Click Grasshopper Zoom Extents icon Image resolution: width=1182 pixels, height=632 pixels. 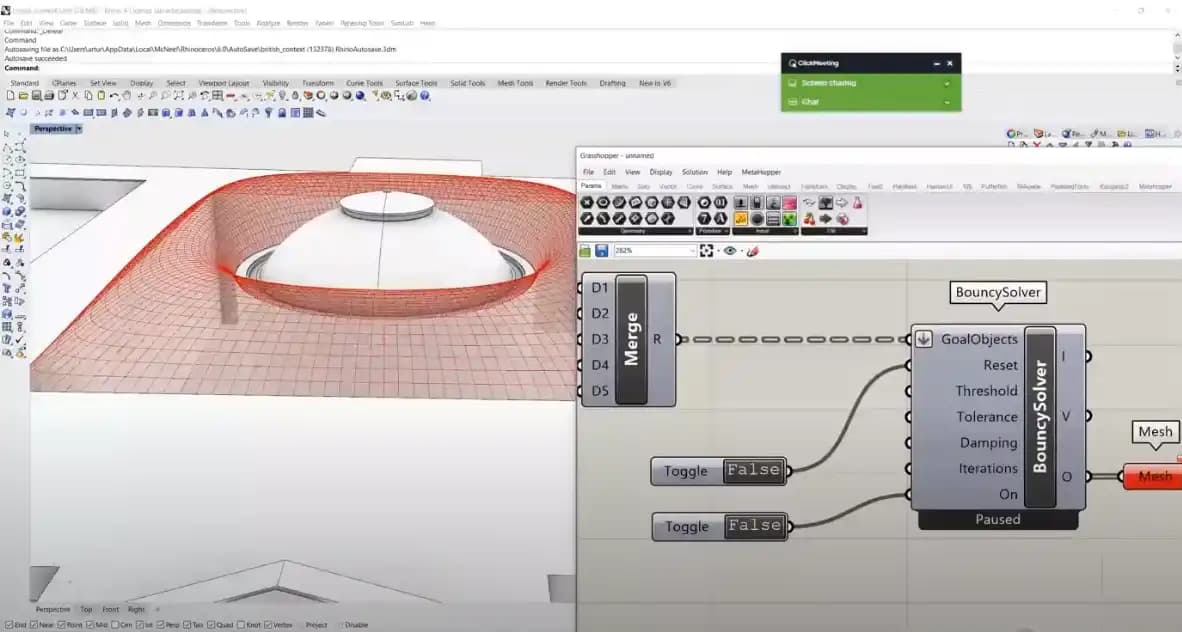pyautogui.click(x=706, y=250)
